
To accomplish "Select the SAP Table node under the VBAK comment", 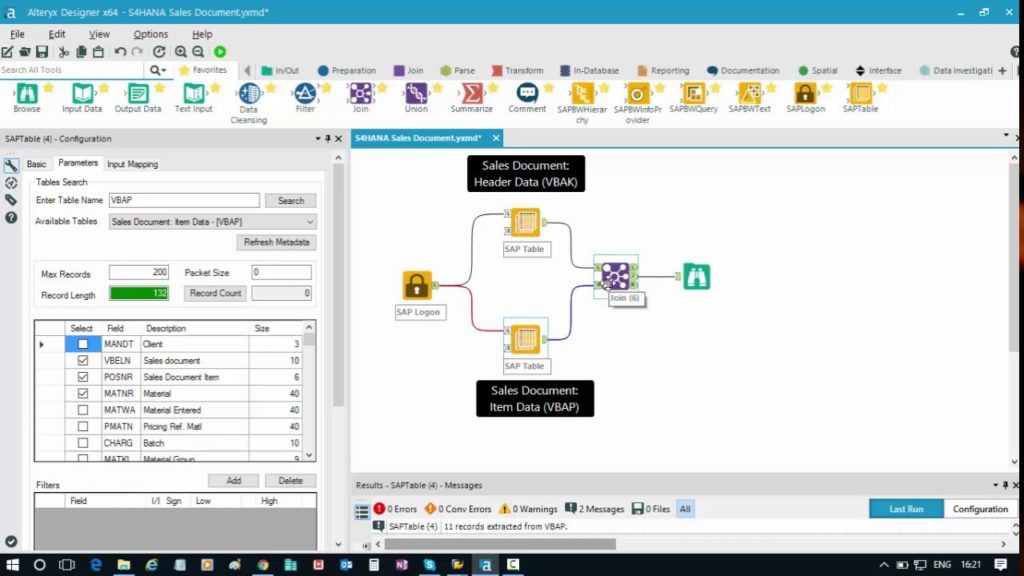I will click(x=525, y=223).
